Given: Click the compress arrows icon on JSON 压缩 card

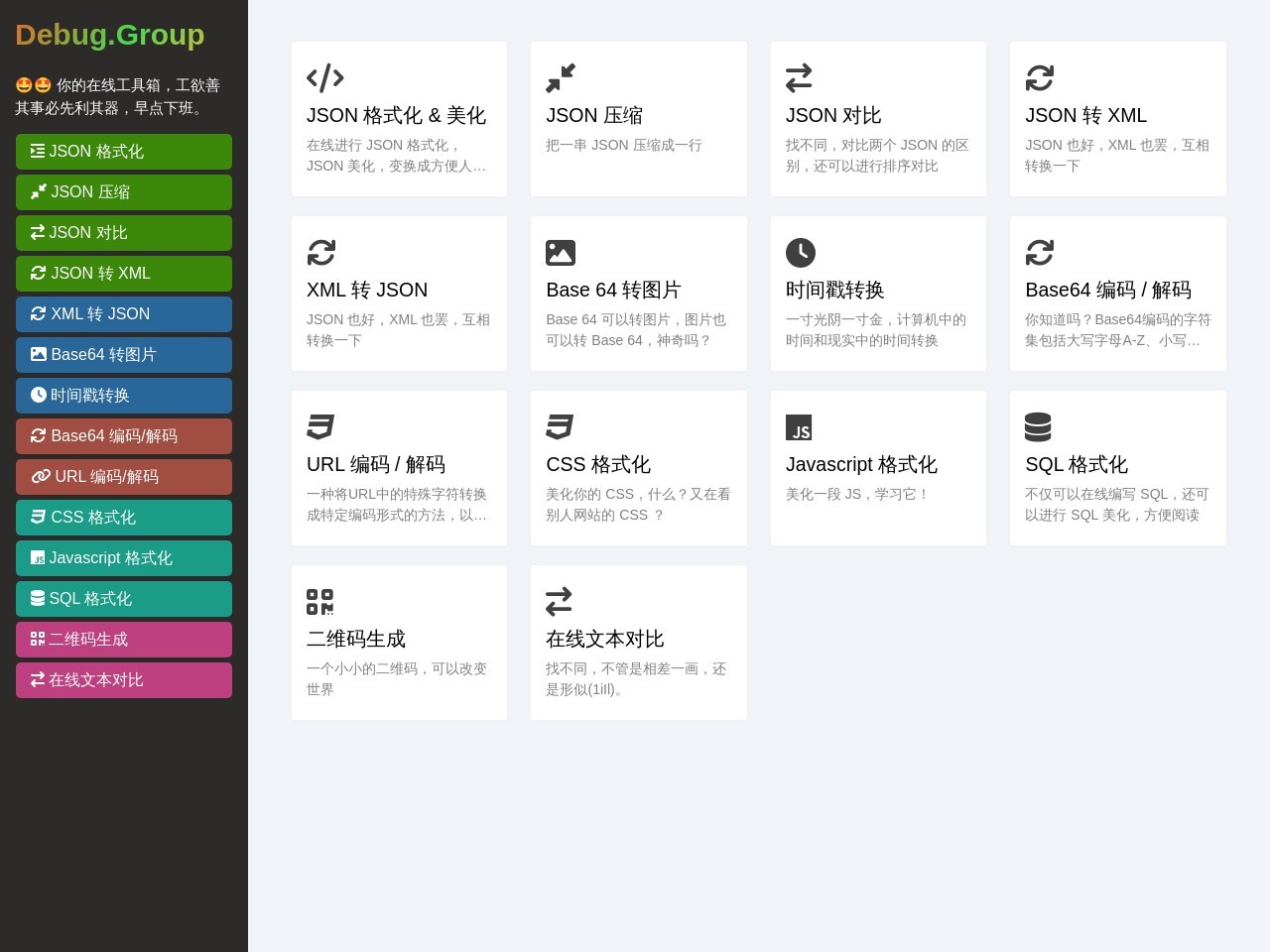Looking at the screenshot, I should coord(561,77).
